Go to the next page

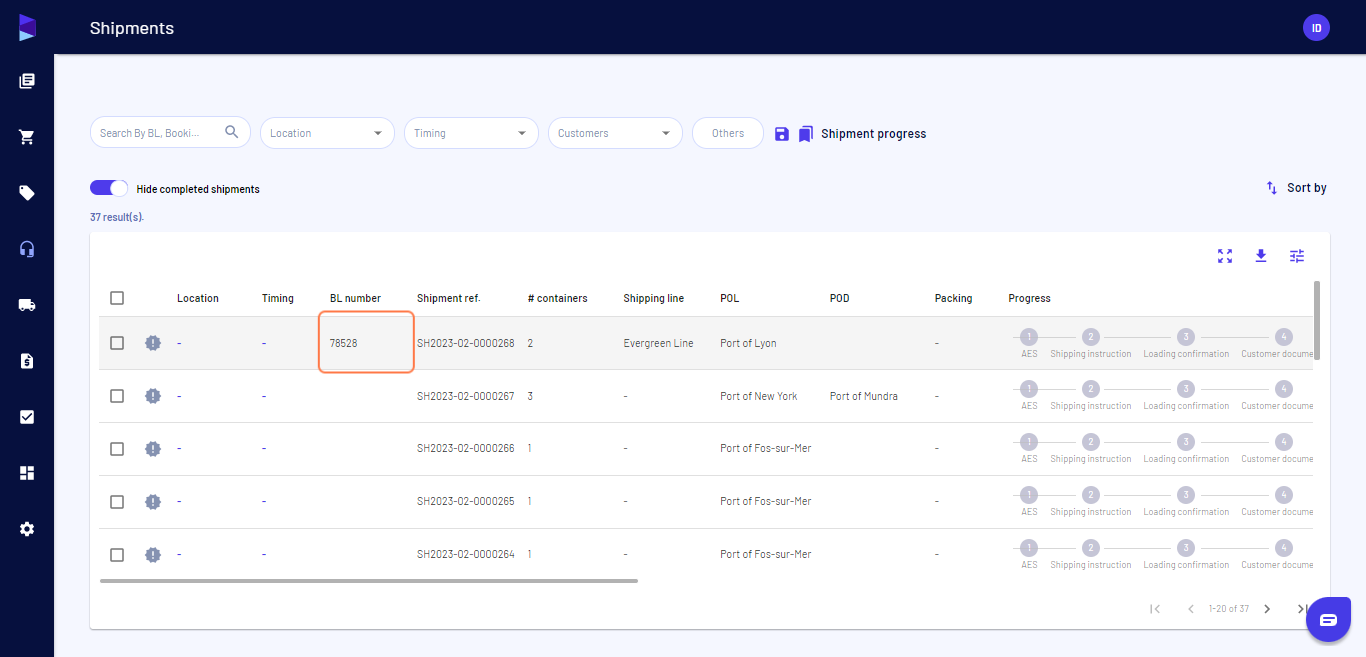[x=1267, y=609]
